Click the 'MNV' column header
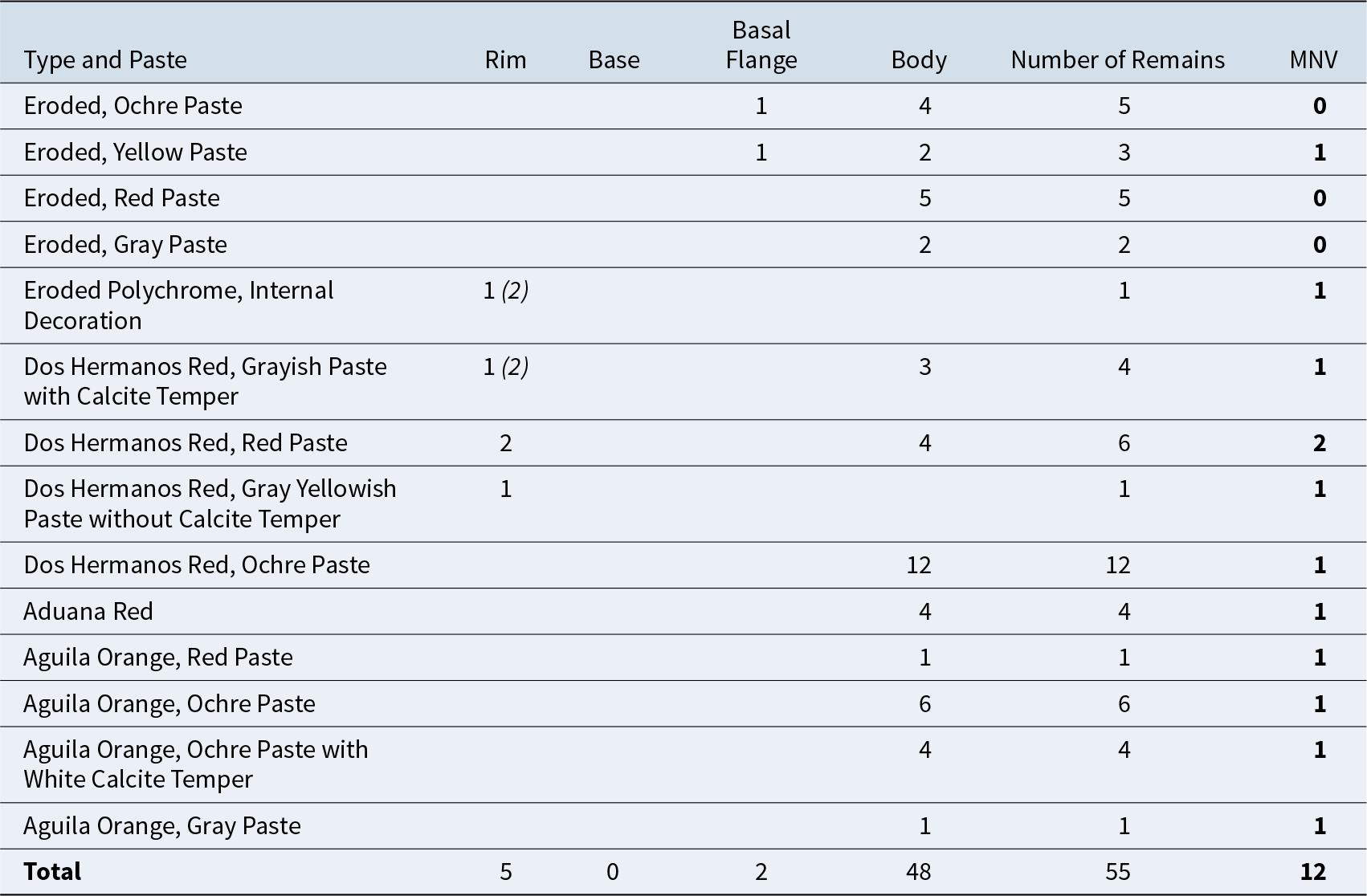1367x896 pixels. pos(1313,60)
